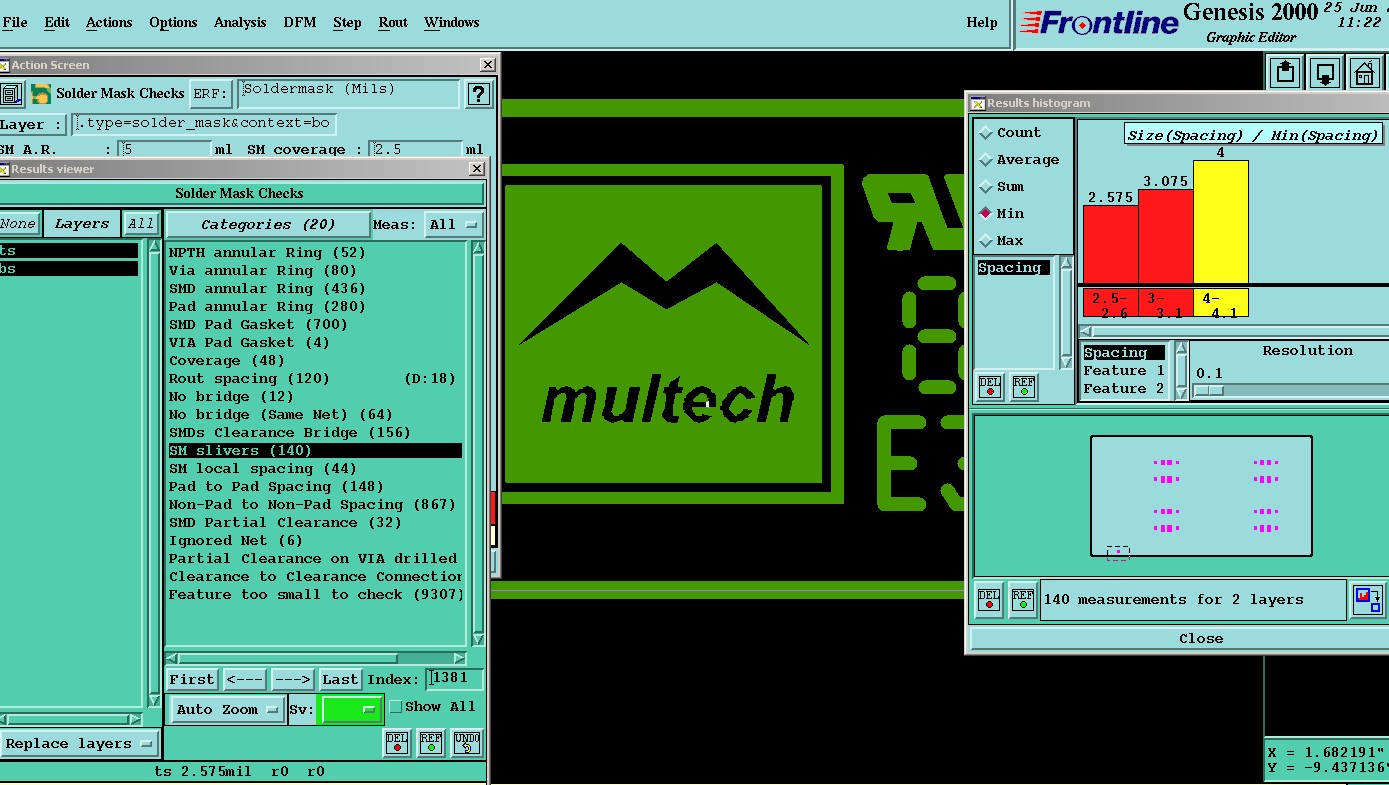Open the Rout menu

tap(393, 22)
